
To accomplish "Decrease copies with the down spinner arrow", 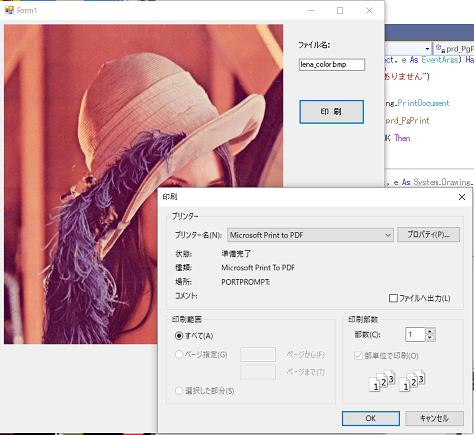I will tap(430, 338).
